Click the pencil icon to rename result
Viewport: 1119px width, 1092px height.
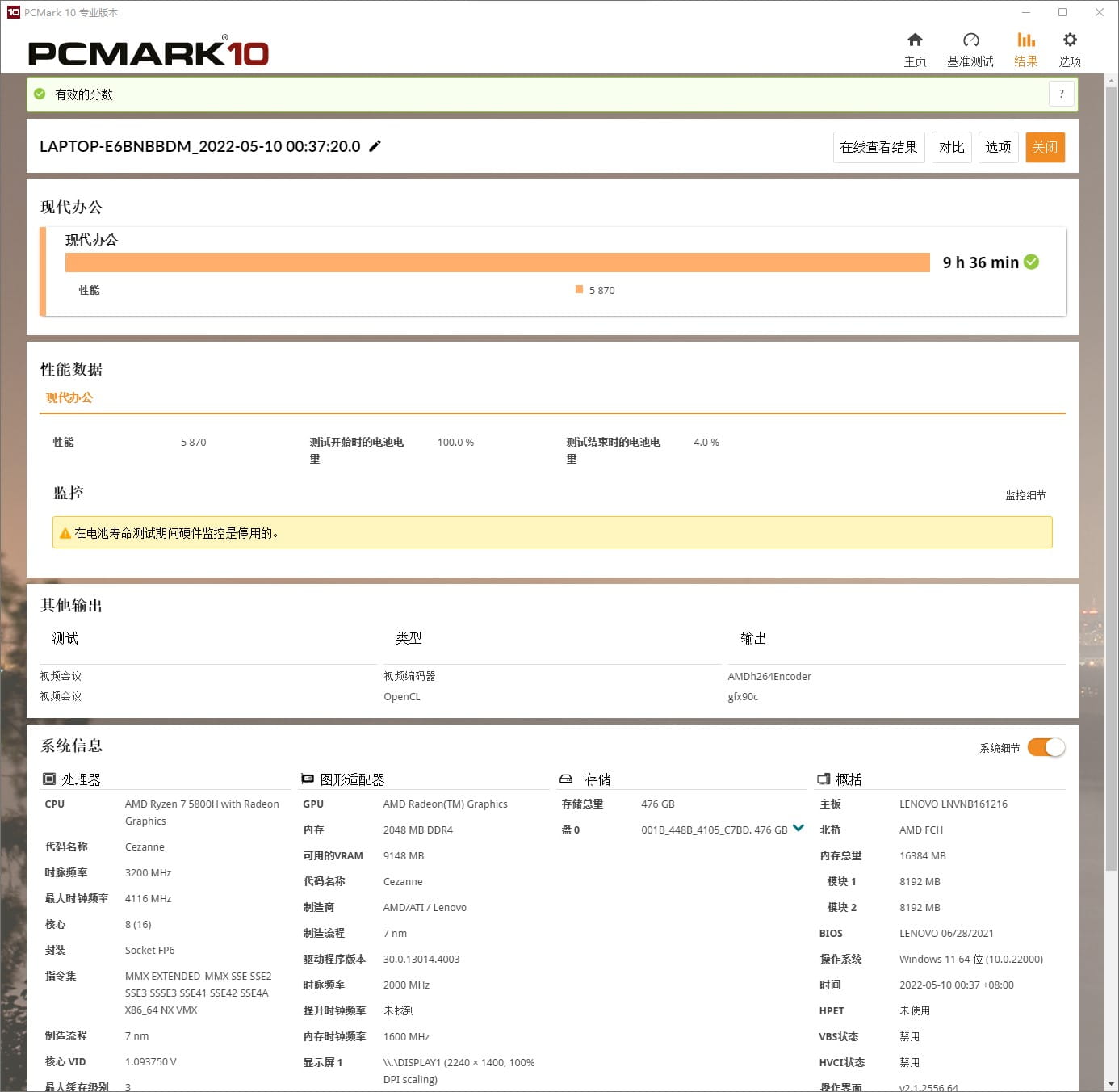(375, 146)
